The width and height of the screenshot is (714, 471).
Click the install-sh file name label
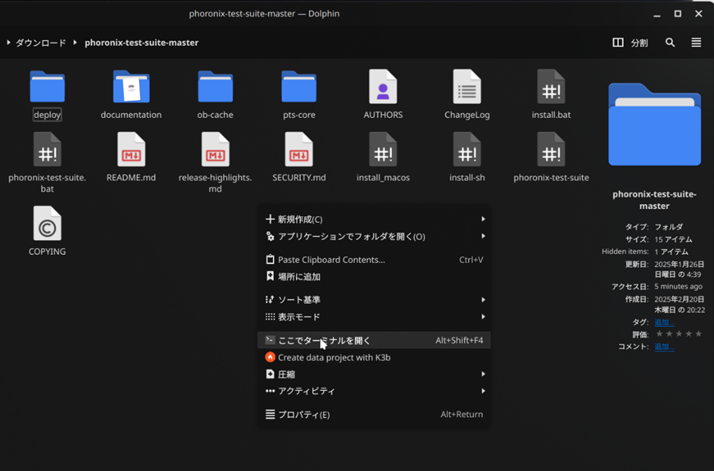(467, 178)
